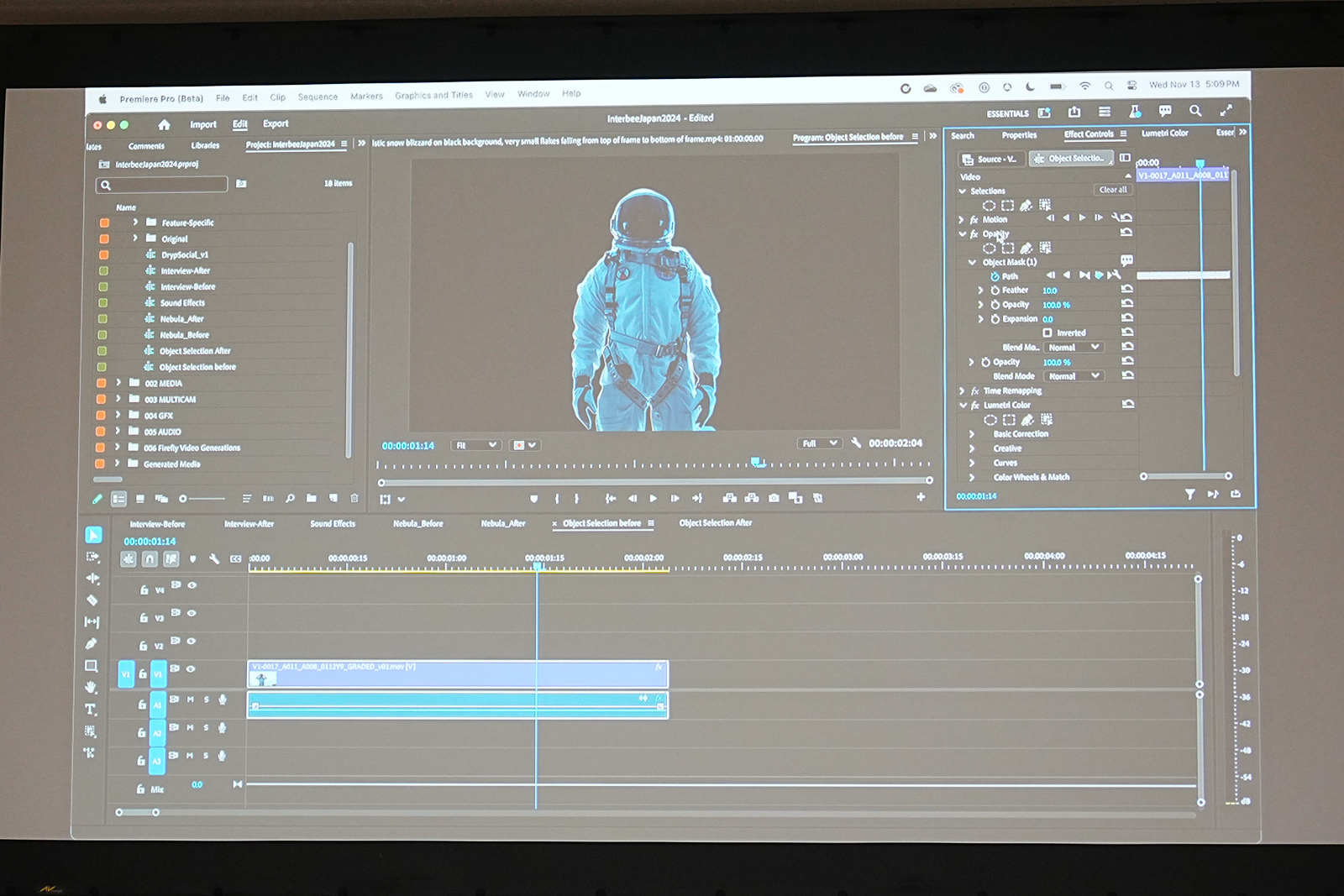
Task: Open the Full playback resolution dropdown
Action: pos(820,443)
